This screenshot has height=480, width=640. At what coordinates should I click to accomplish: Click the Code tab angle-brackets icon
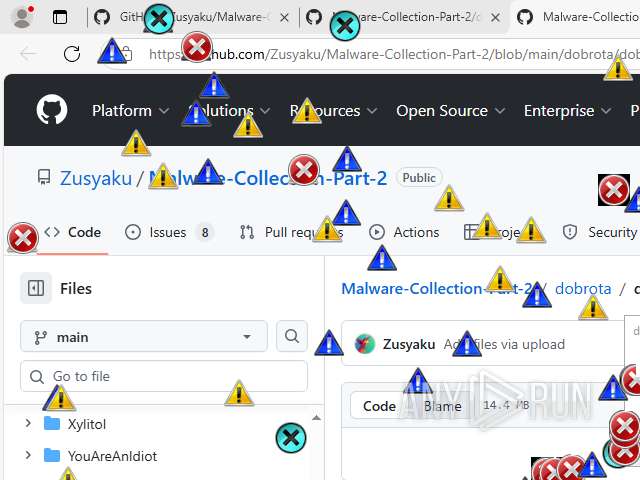point(52,232)
